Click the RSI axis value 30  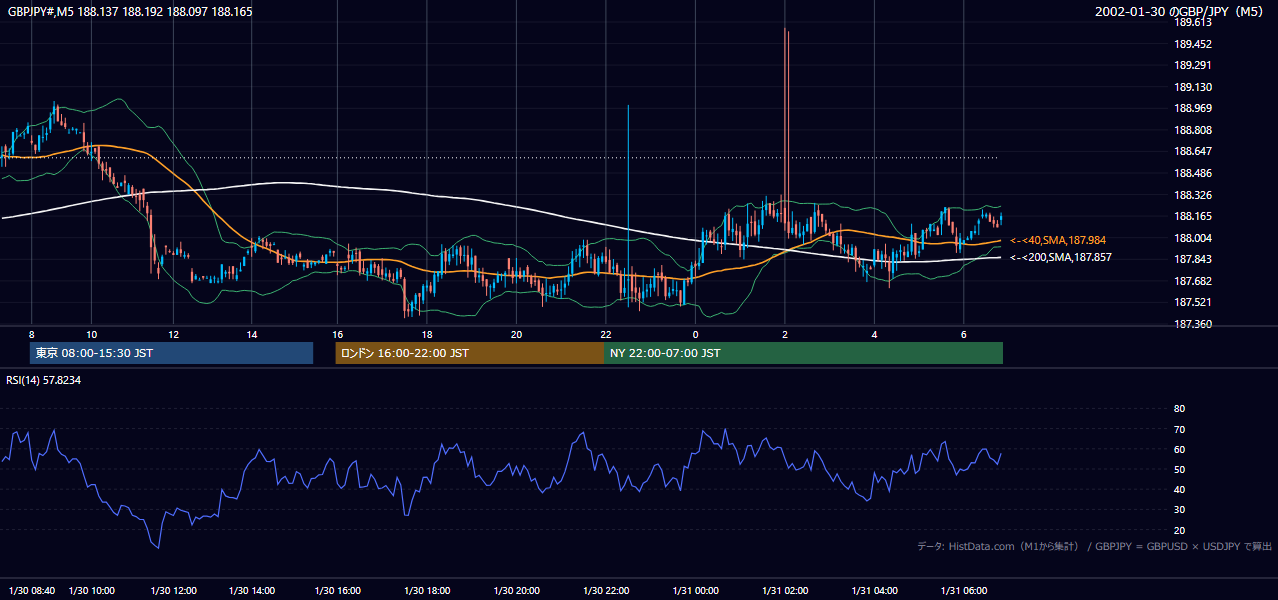click(1179, 510)
